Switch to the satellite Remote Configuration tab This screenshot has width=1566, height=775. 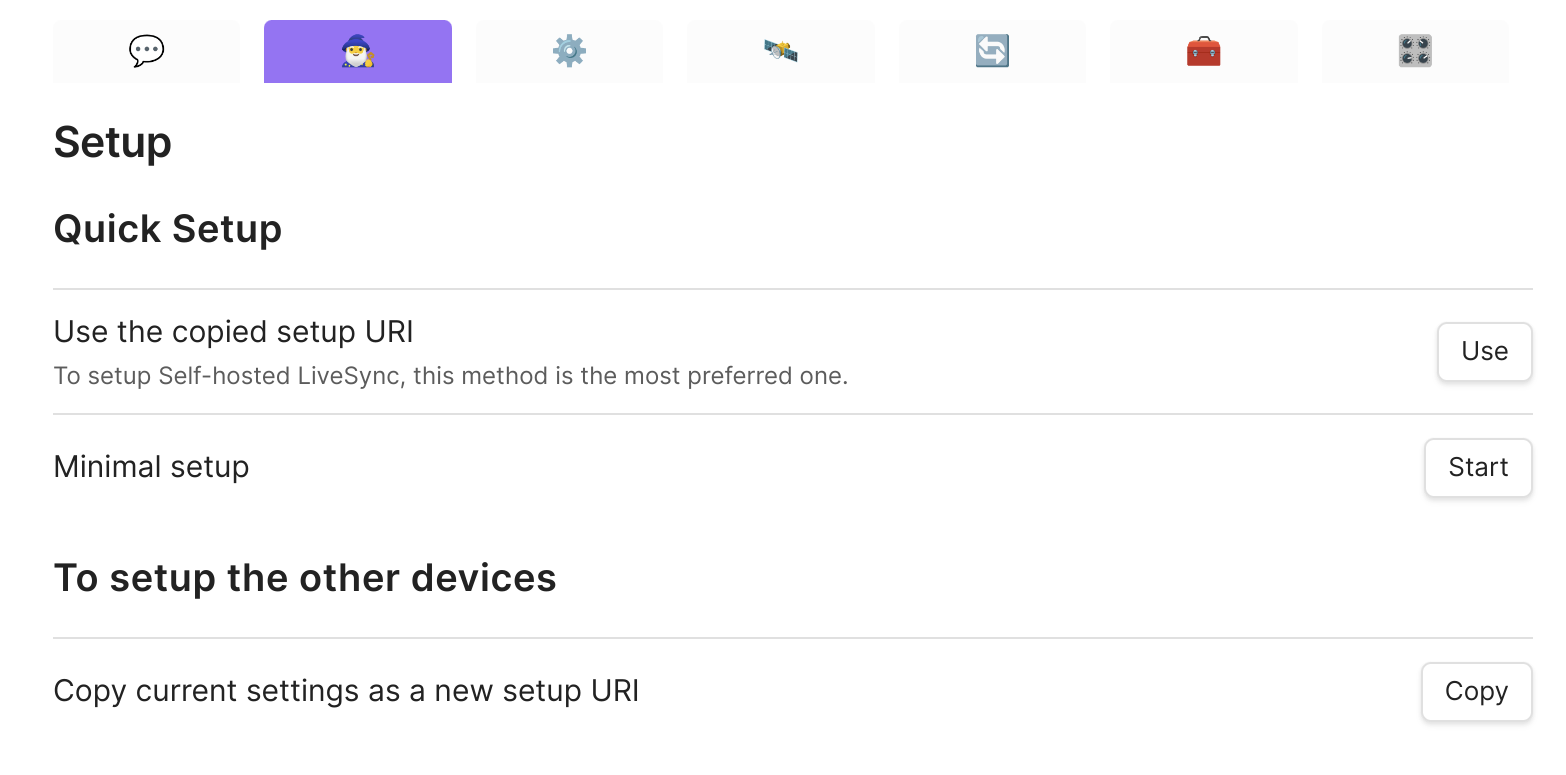[780, 51]
